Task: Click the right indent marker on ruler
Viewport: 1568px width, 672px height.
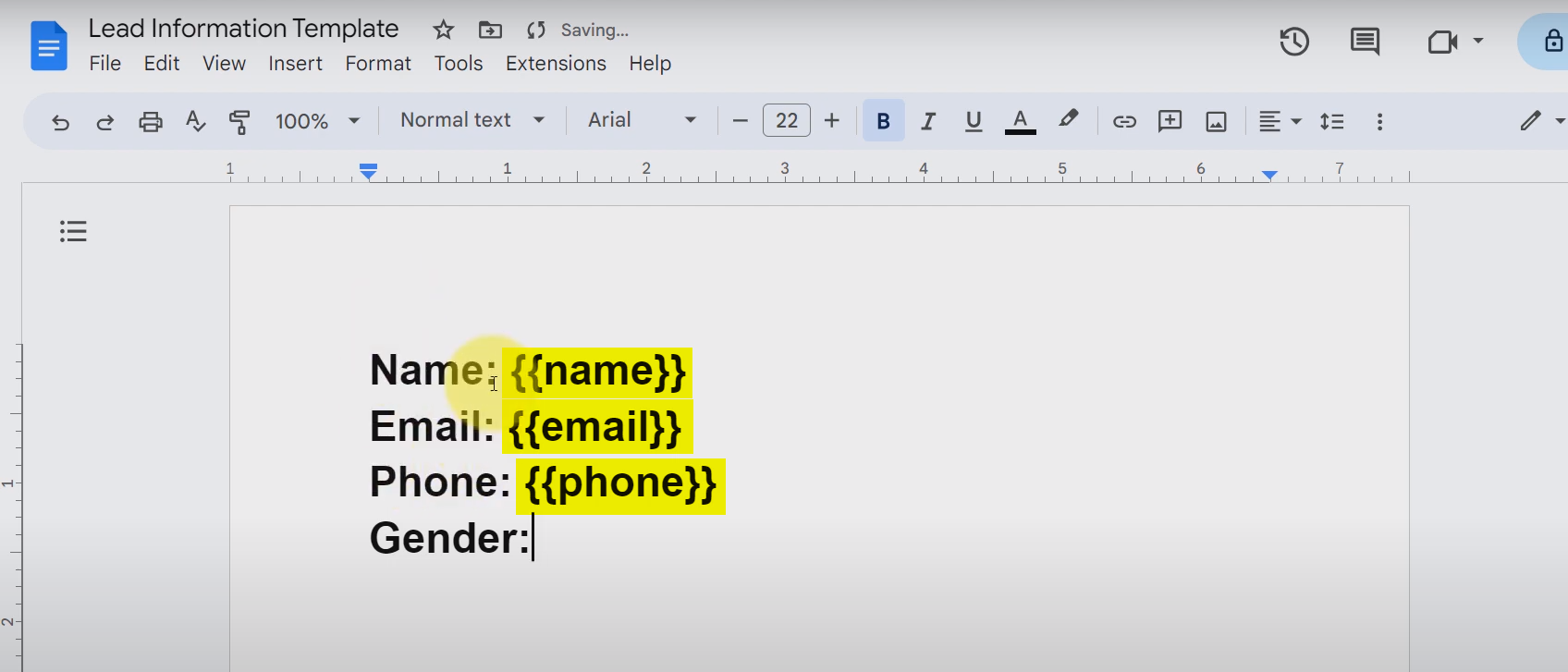Action: click(x=1269, y=175)
